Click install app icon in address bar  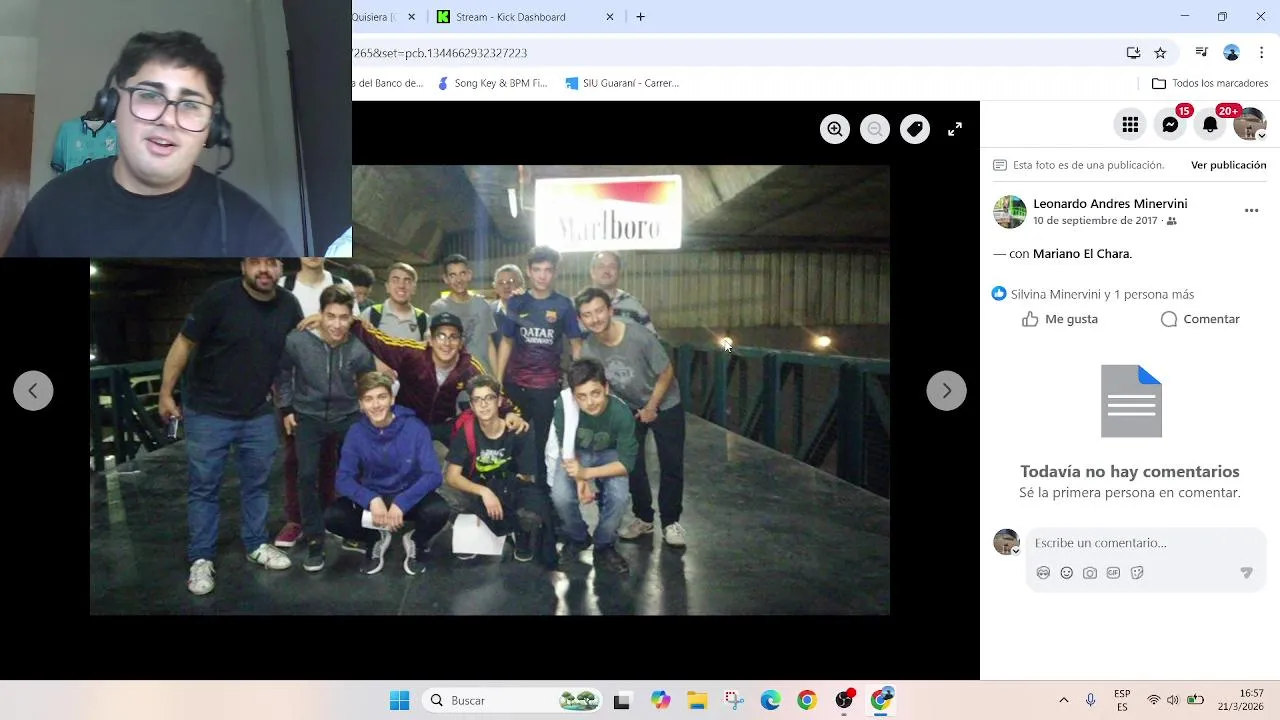coord(1133,53)
